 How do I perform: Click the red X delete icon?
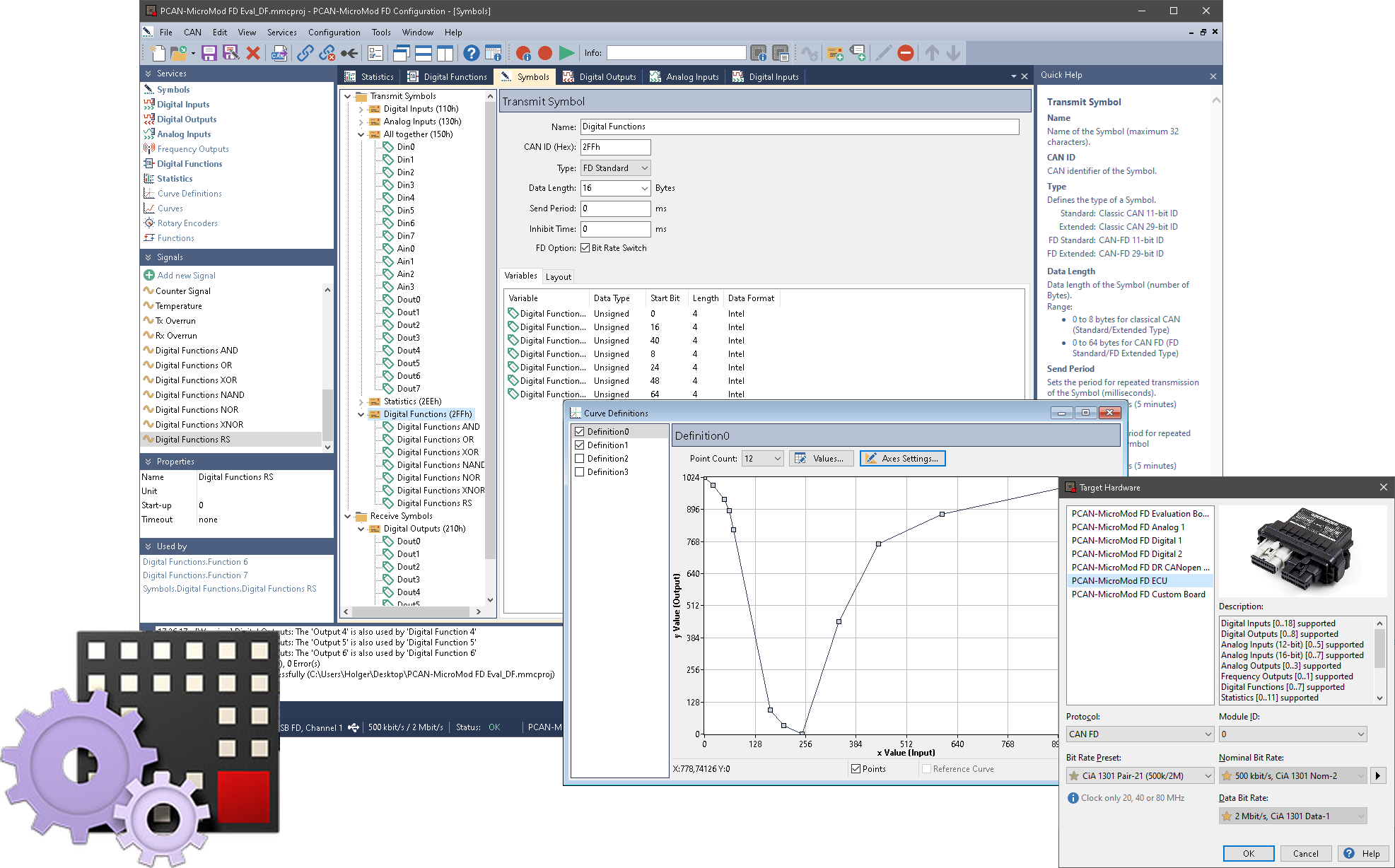coord(253,53)
